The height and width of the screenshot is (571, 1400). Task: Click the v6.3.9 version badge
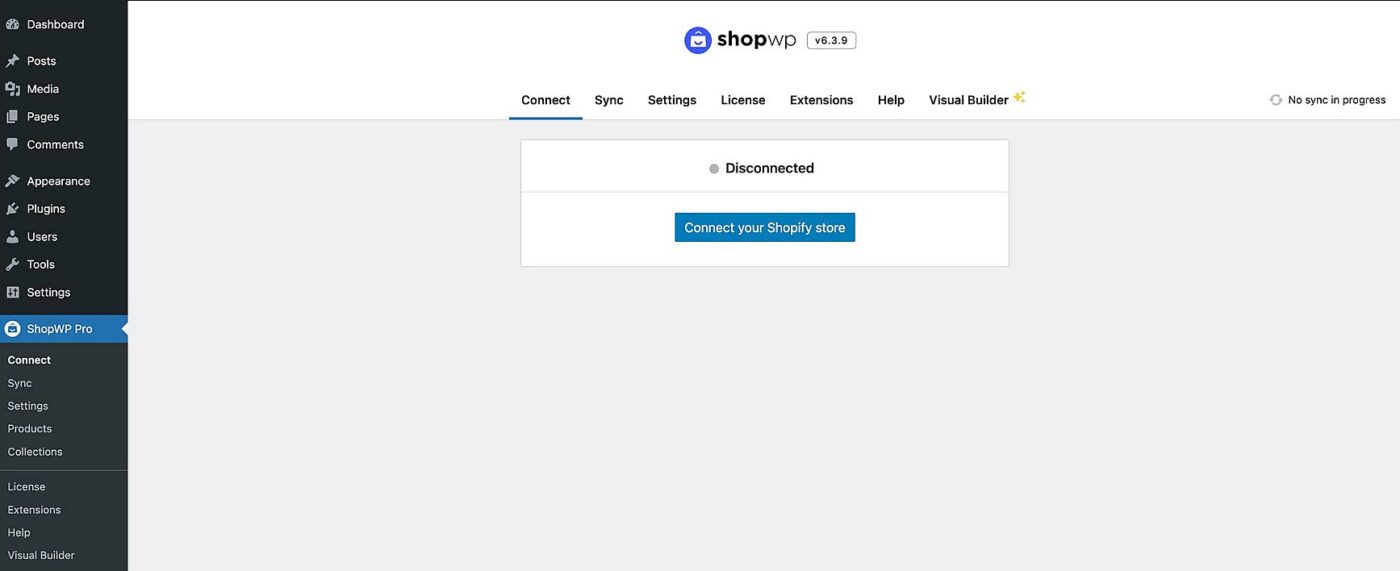pyautogui.click(x=831, y=41)
